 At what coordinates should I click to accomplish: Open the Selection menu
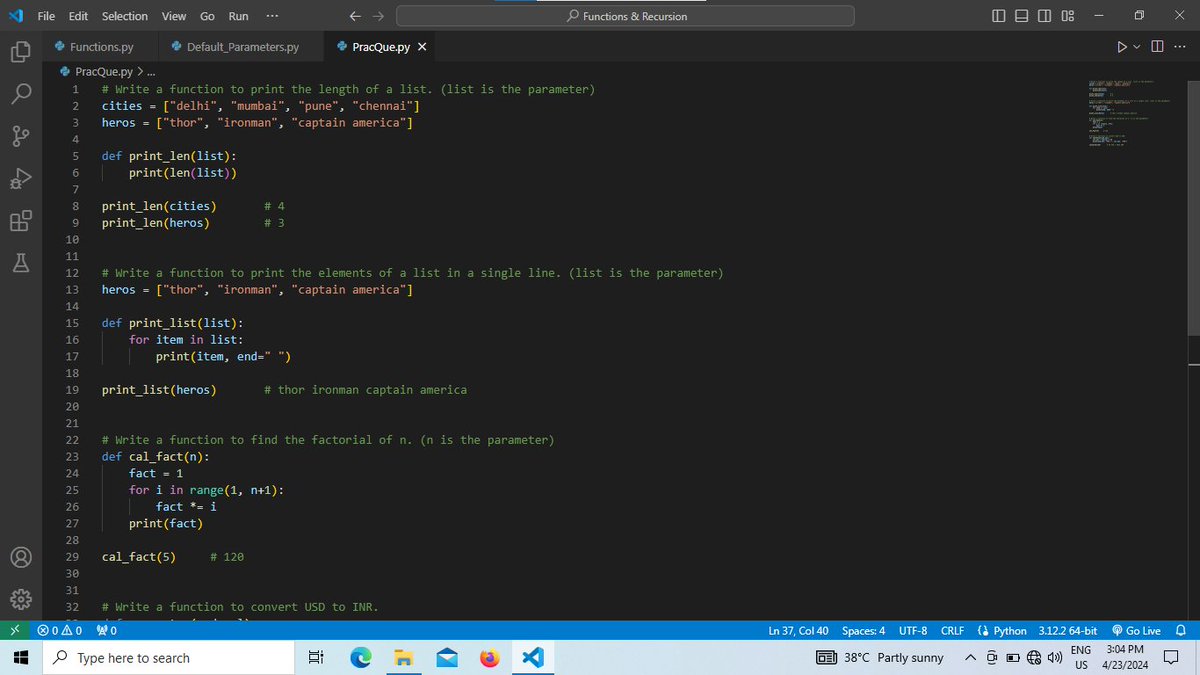[125, 16]
